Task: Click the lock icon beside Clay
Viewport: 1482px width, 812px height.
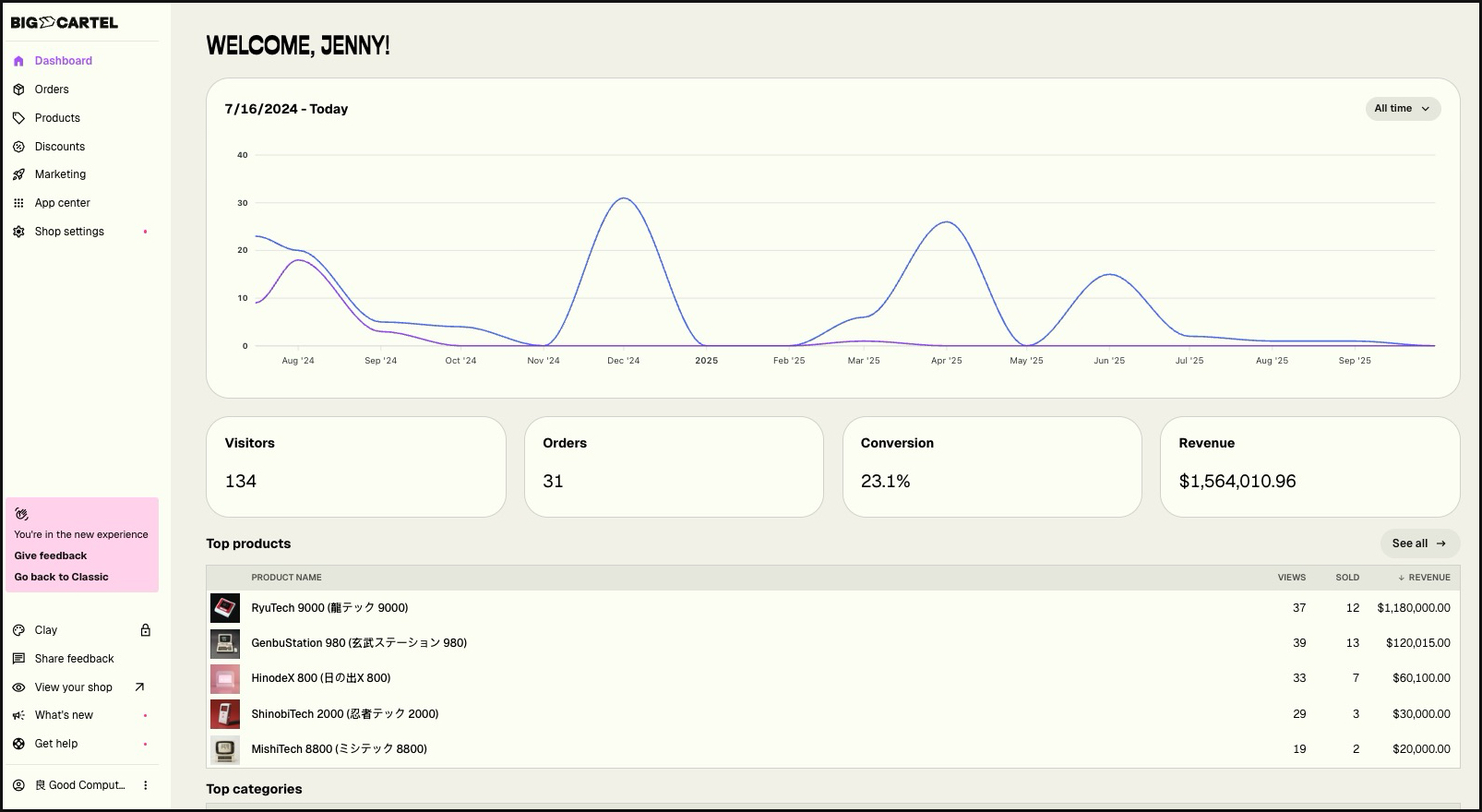Action: click(x=145, y=630)
